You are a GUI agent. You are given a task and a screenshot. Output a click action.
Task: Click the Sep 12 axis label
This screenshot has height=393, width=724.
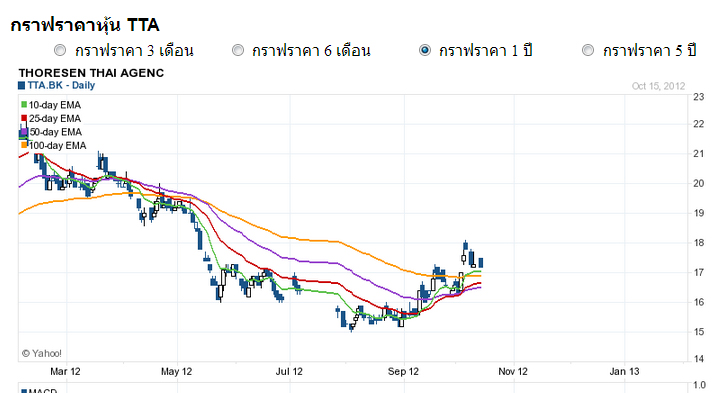pyautogui.click(x=403, y=371)
